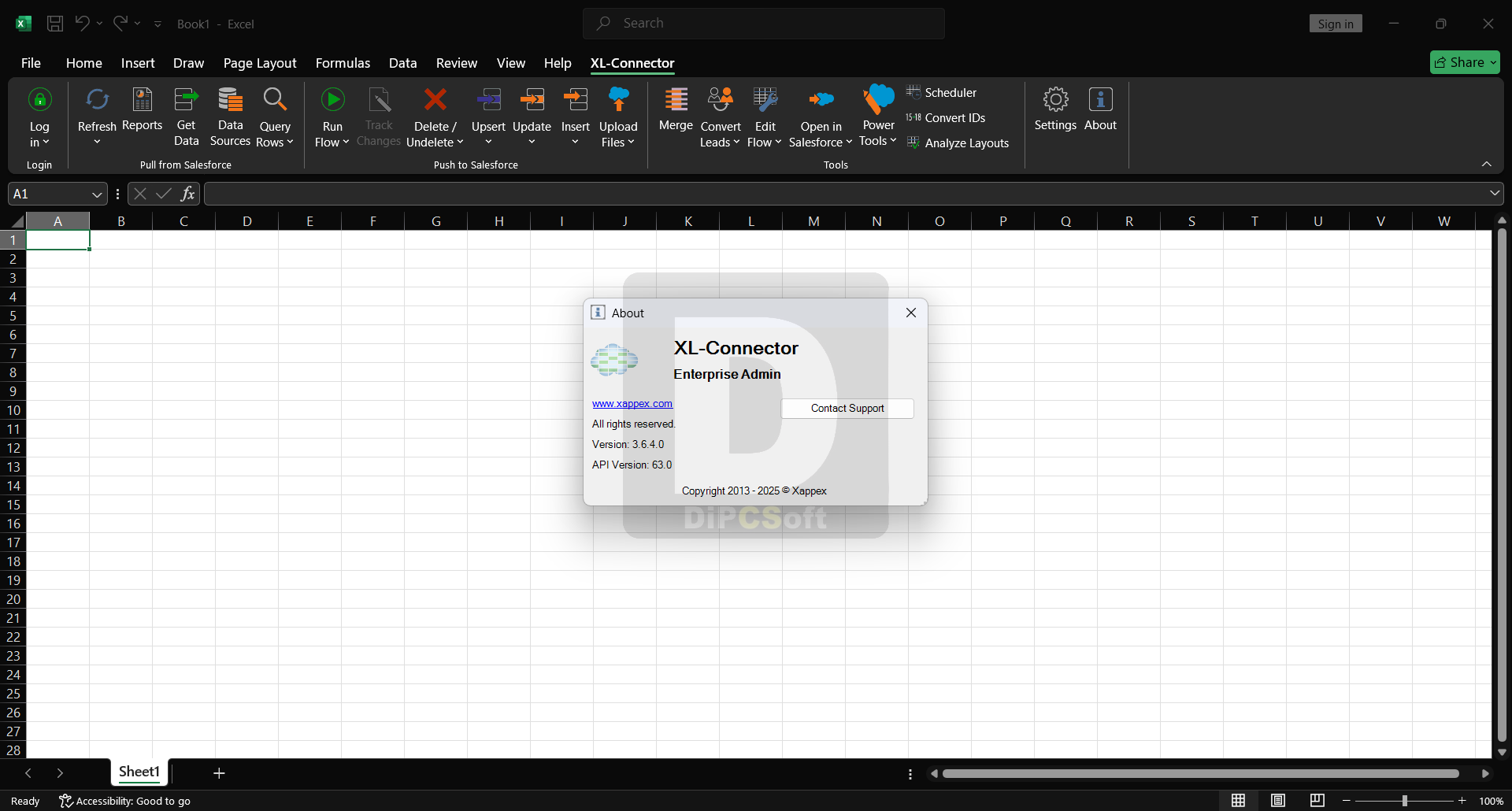Open the www.xappex.com link
The image size is (1512, 811).
[632, 403]
